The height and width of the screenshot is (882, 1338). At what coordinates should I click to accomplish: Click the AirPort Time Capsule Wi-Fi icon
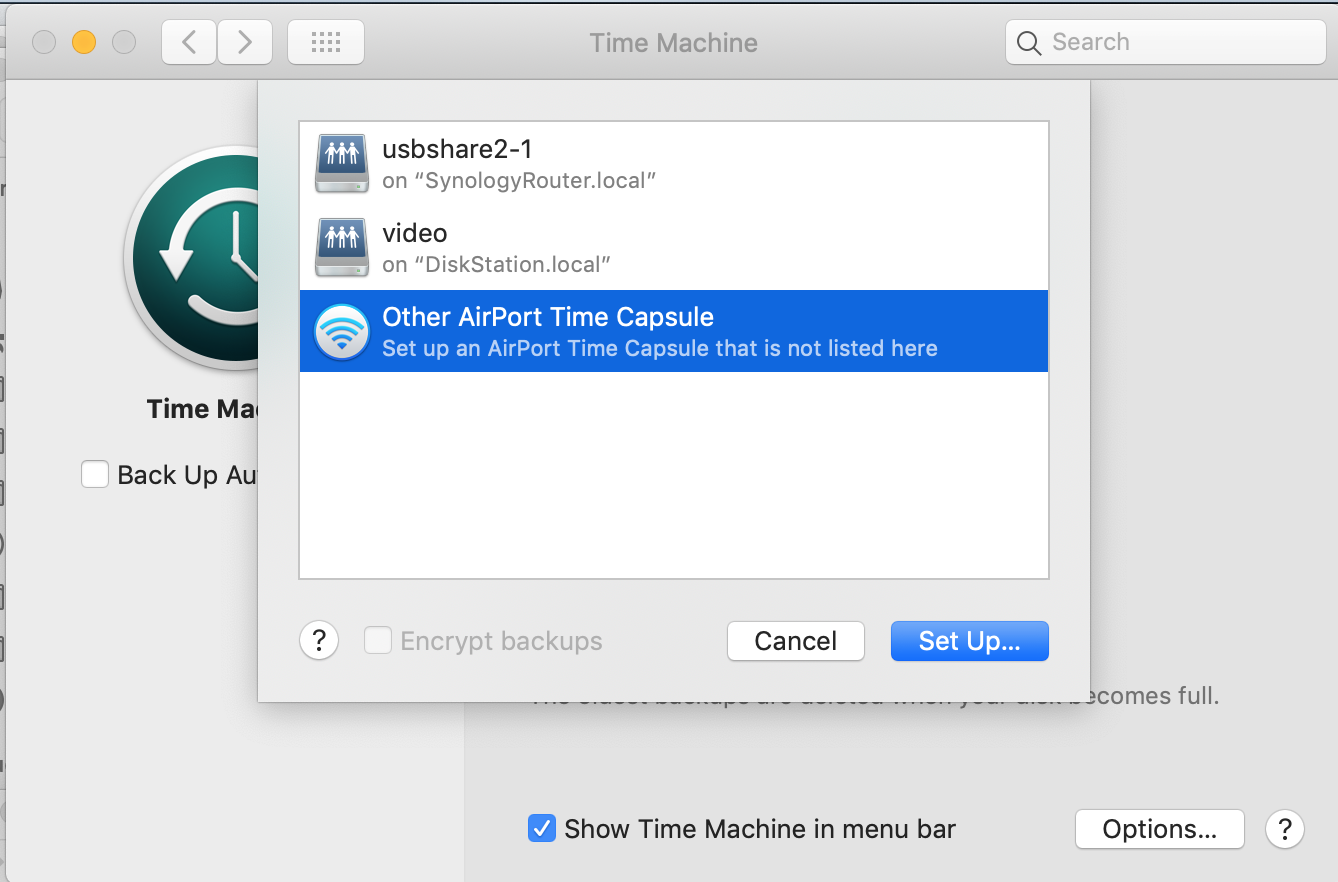click(342, 332)
